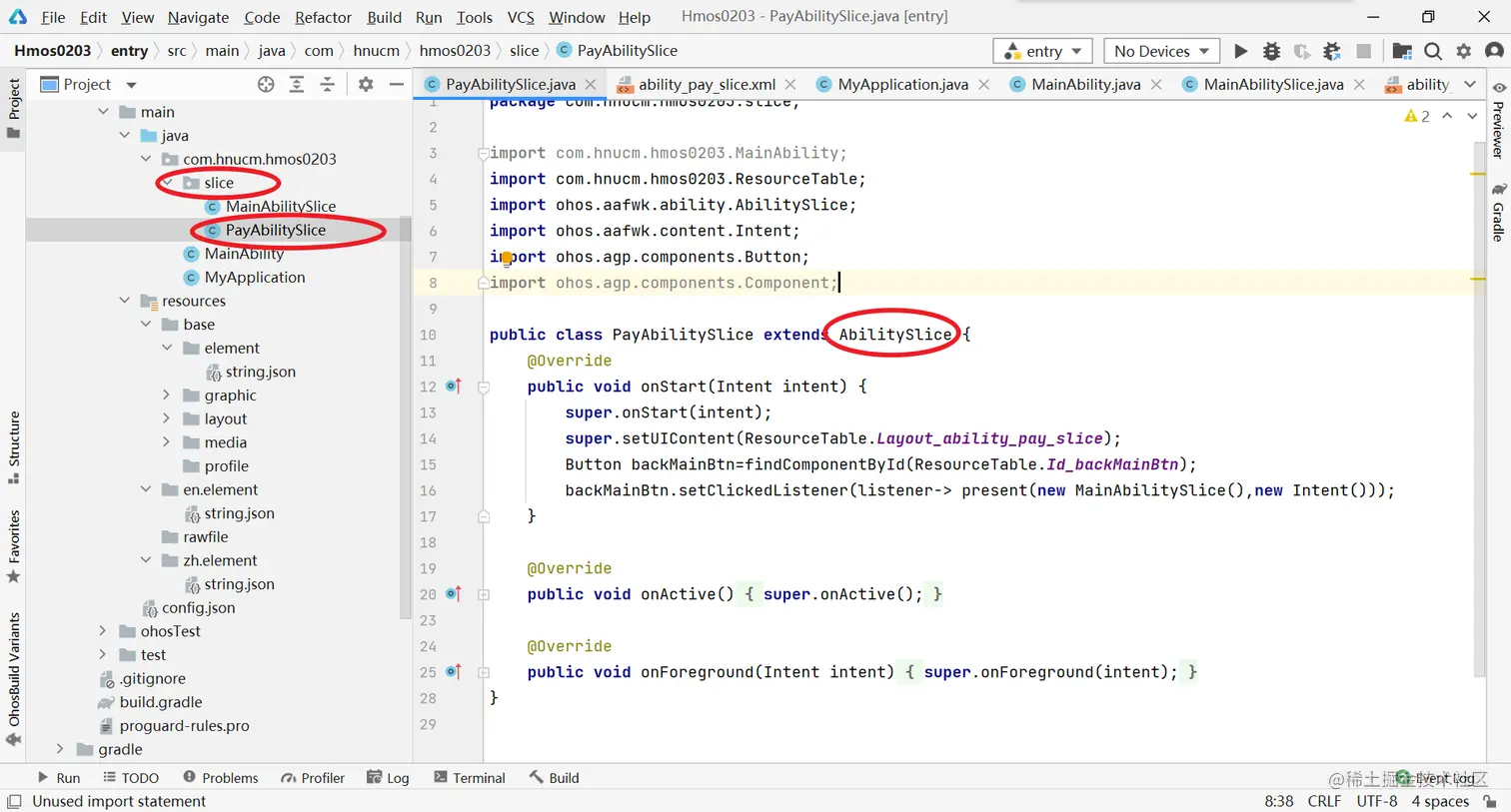
Task: Expand the ohosTest folder
Action: (x=103, y=631)
